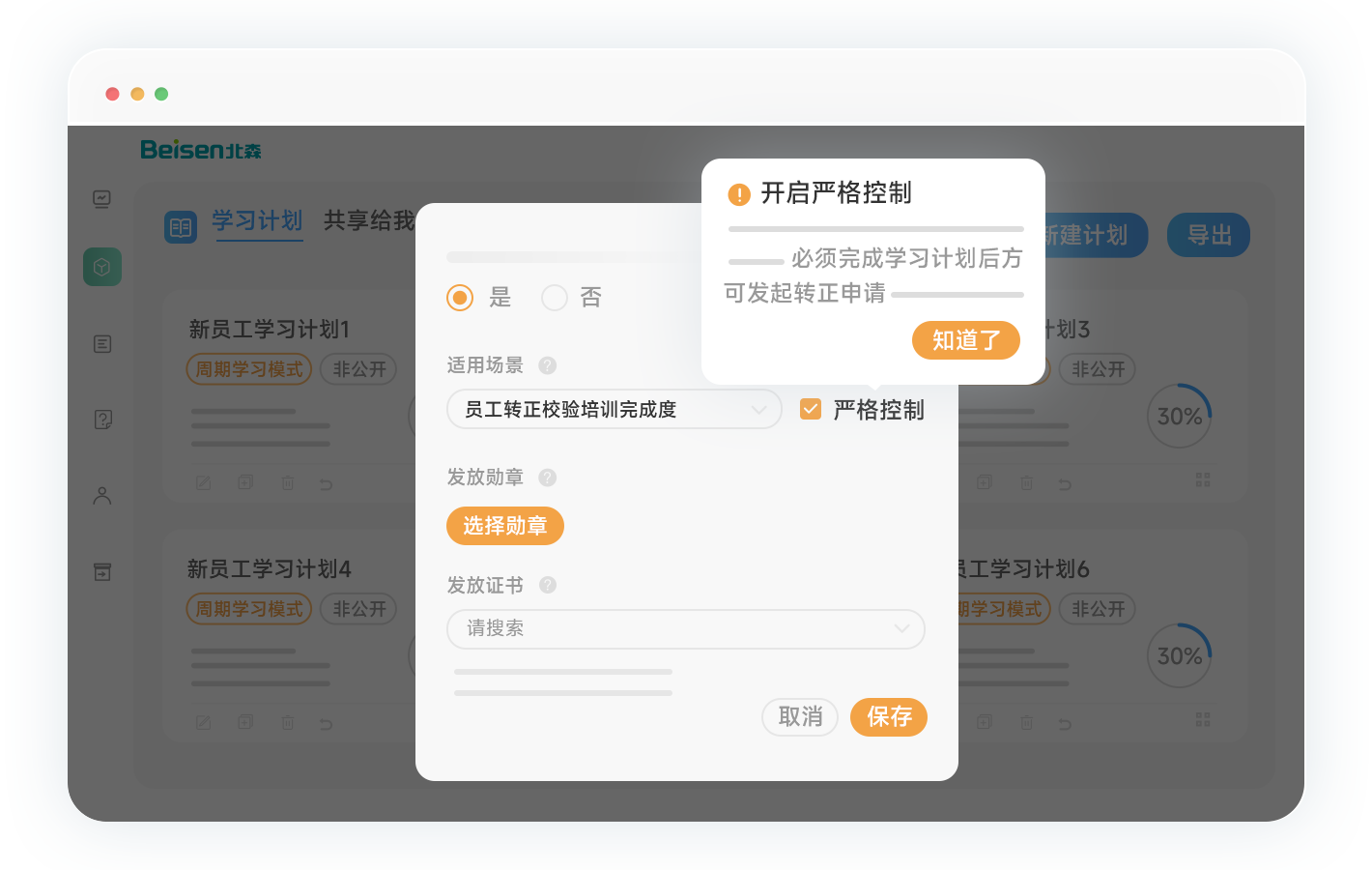Click help icon beside 发放证书

547,585
